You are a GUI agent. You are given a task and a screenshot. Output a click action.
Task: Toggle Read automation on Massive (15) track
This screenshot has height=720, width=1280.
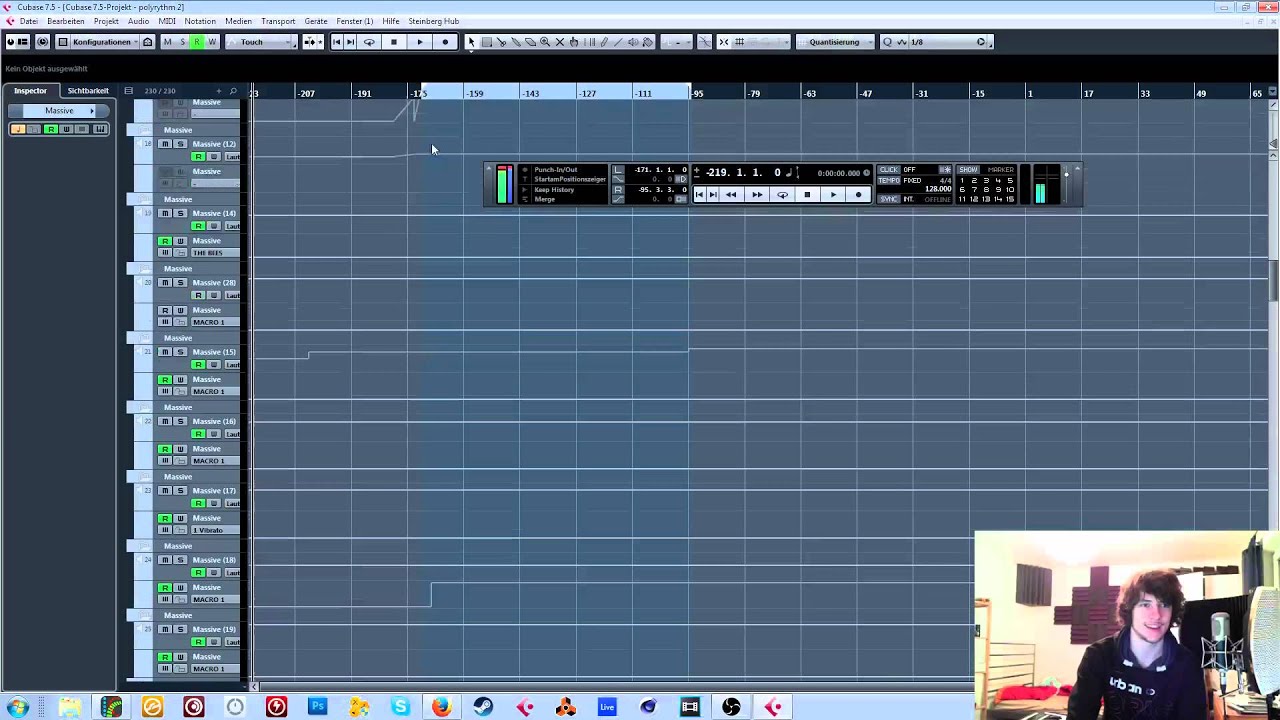tap(198, 365)
